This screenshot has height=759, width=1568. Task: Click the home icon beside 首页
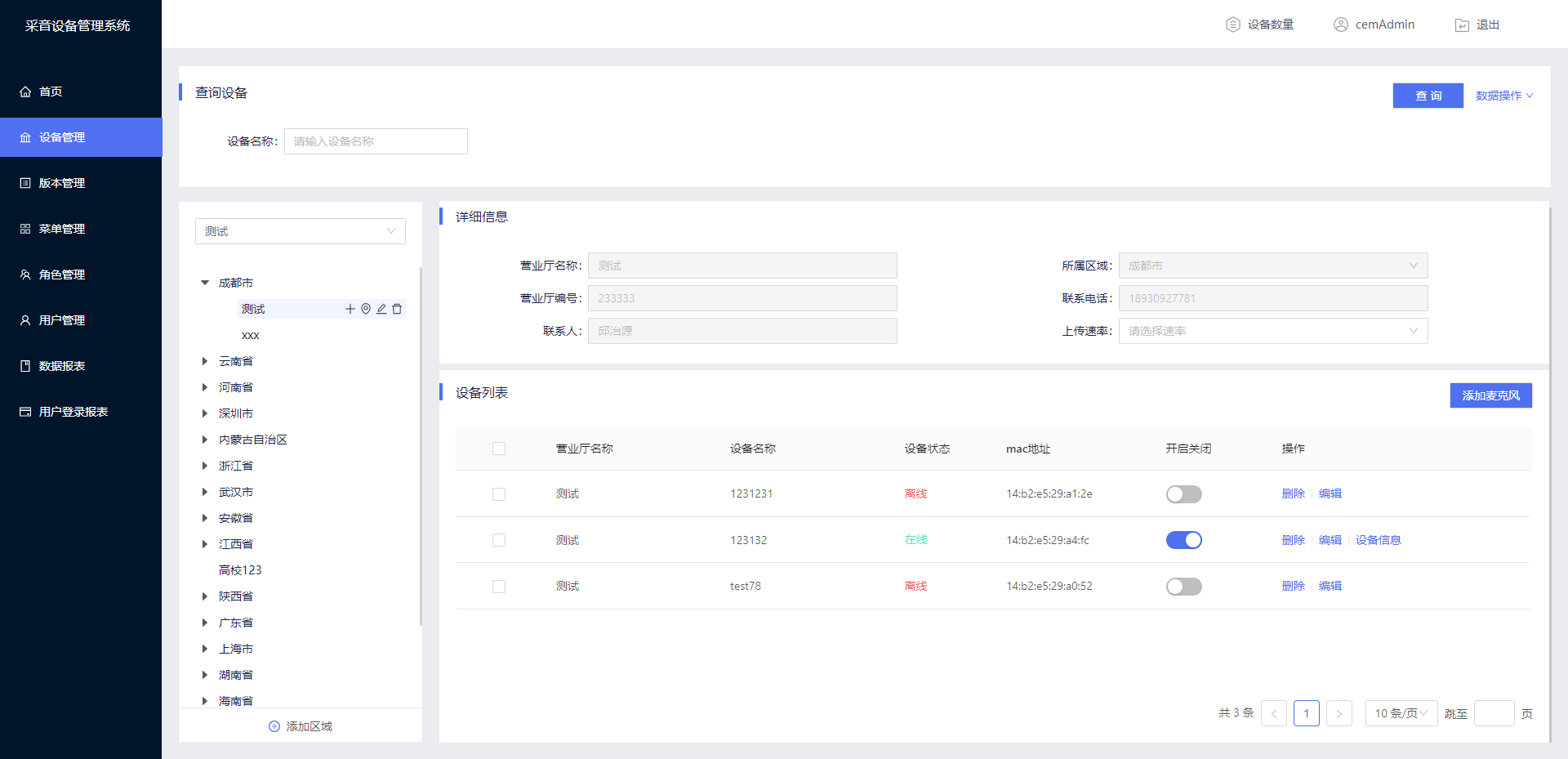(x=25, y=92)
